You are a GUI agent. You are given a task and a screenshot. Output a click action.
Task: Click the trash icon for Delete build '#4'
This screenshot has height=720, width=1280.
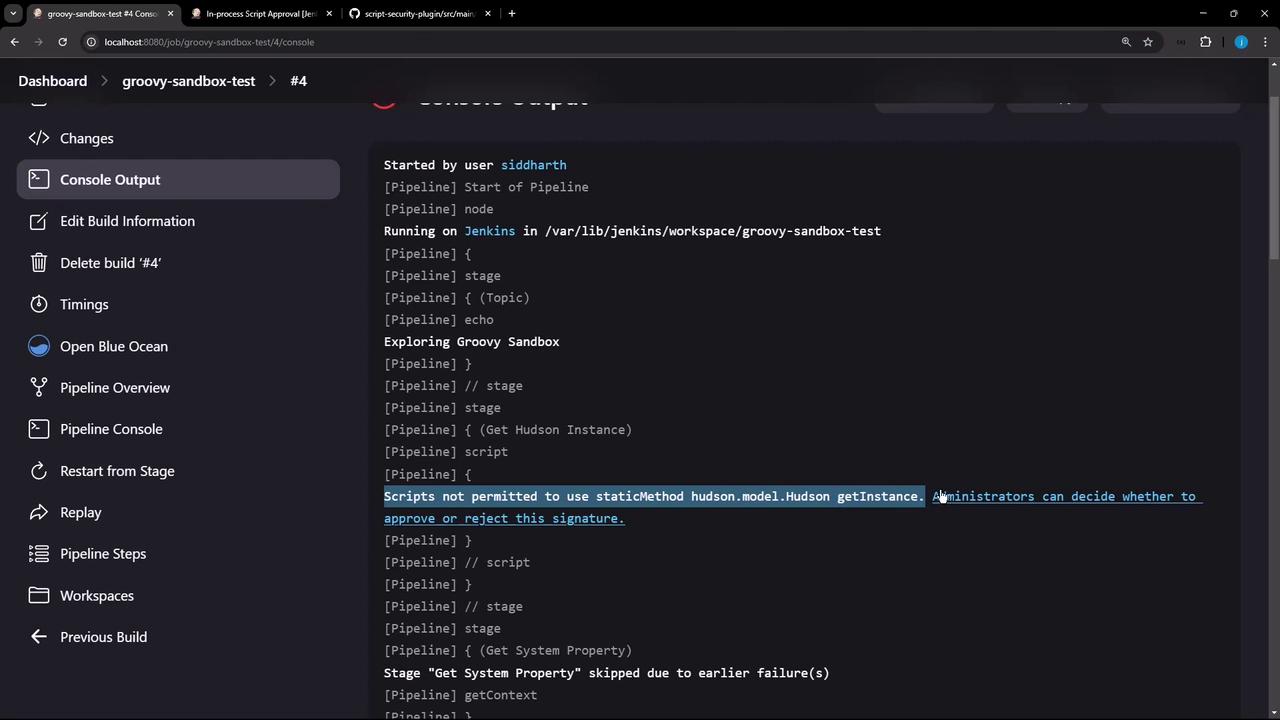(39, 263)
